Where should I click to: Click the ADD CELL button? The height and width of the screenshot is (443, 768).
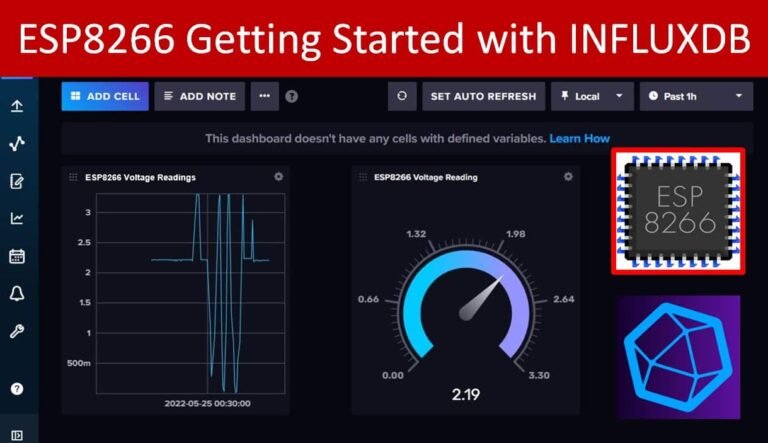[x=105, y=97]
